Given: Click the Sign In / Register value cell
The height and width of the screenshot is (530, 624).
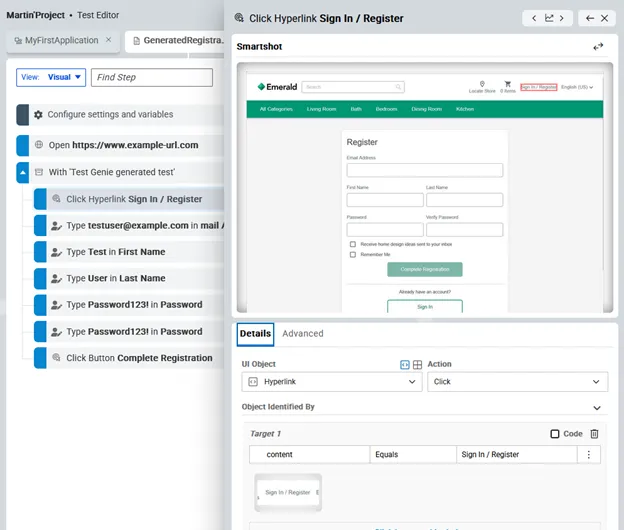Looking at the screenshot, I should pyautogui.click(x=517, y=455).
